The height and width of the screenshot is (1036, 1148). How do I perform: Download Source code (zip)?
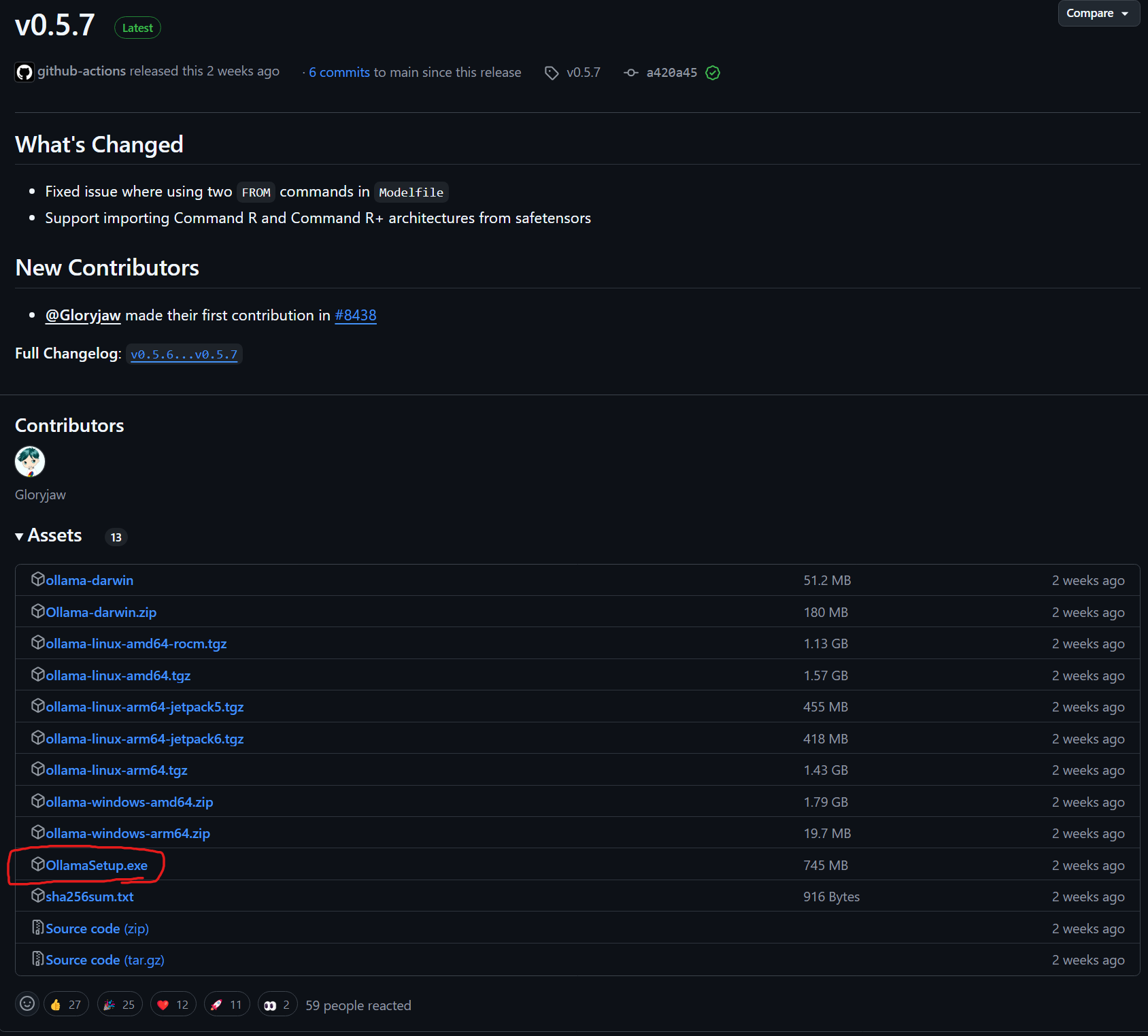click(97, 929)
